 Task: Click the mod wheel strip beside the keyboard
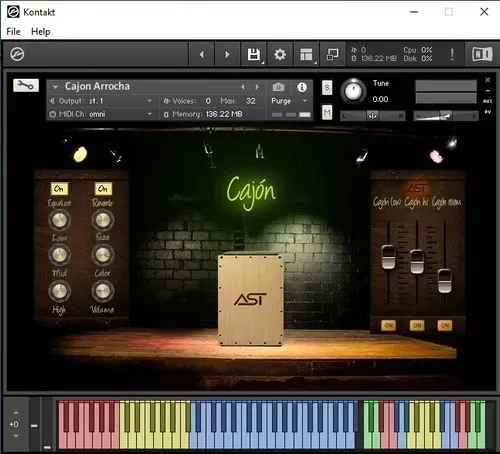(47, 425)
